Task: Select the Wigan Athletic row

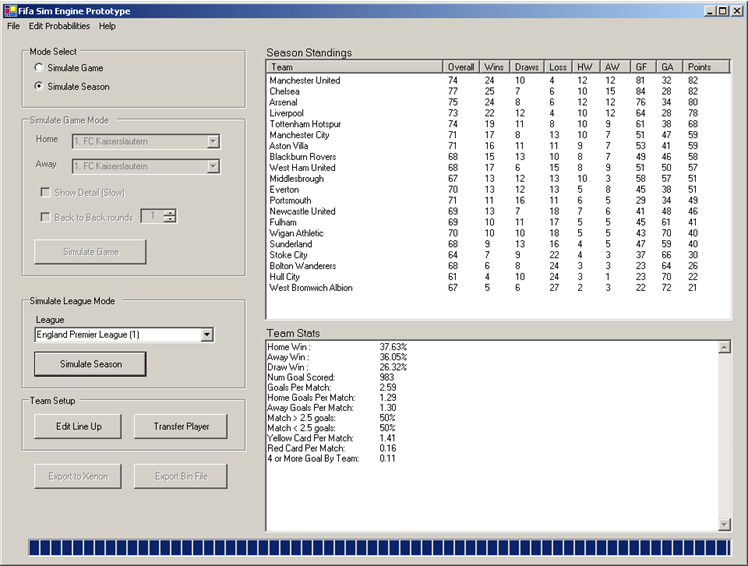Action: pyautogui.click(x=498, y=233)
